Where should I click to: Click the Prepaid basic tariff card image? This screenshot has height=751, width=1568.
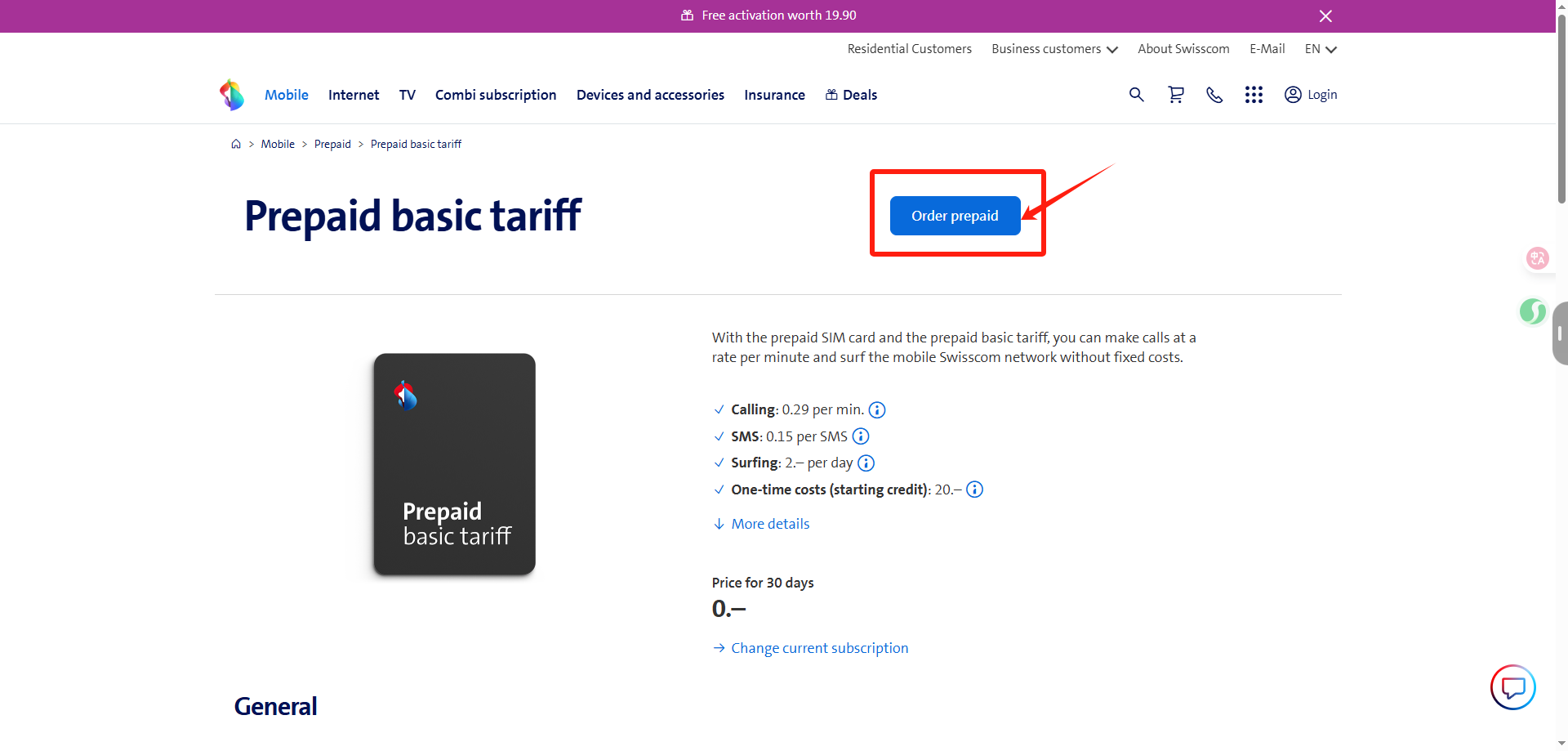coord(454,464)
